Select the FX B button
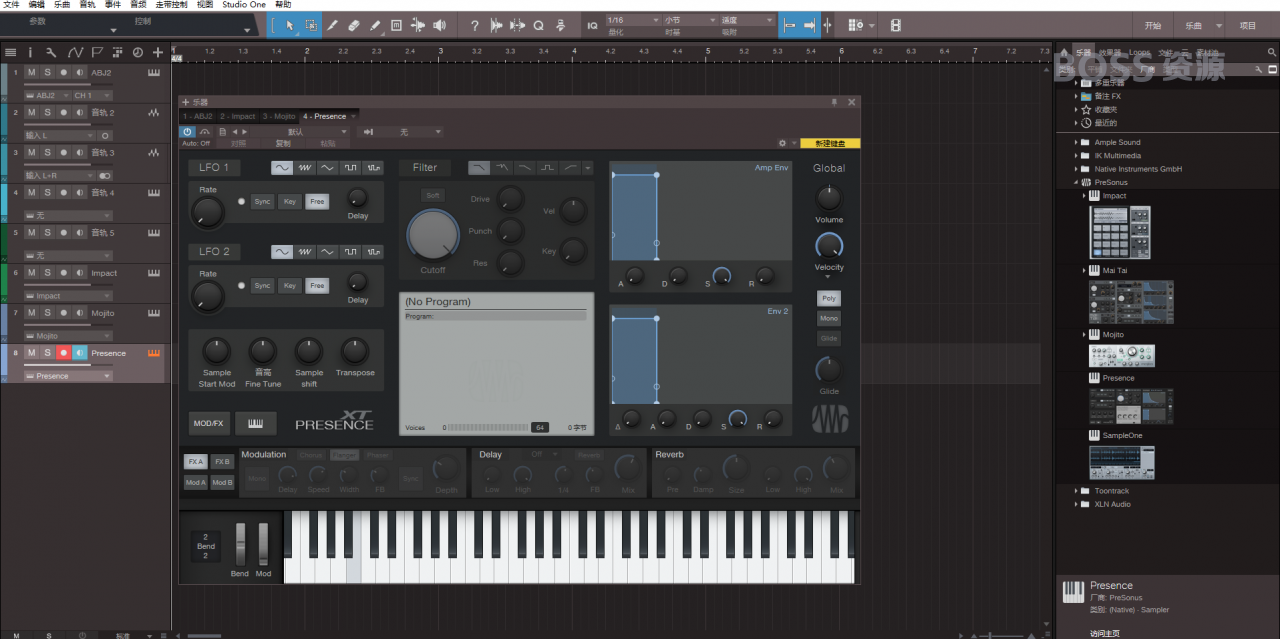This screenshot has height=639, width=1280. click(x=222, y=462)
